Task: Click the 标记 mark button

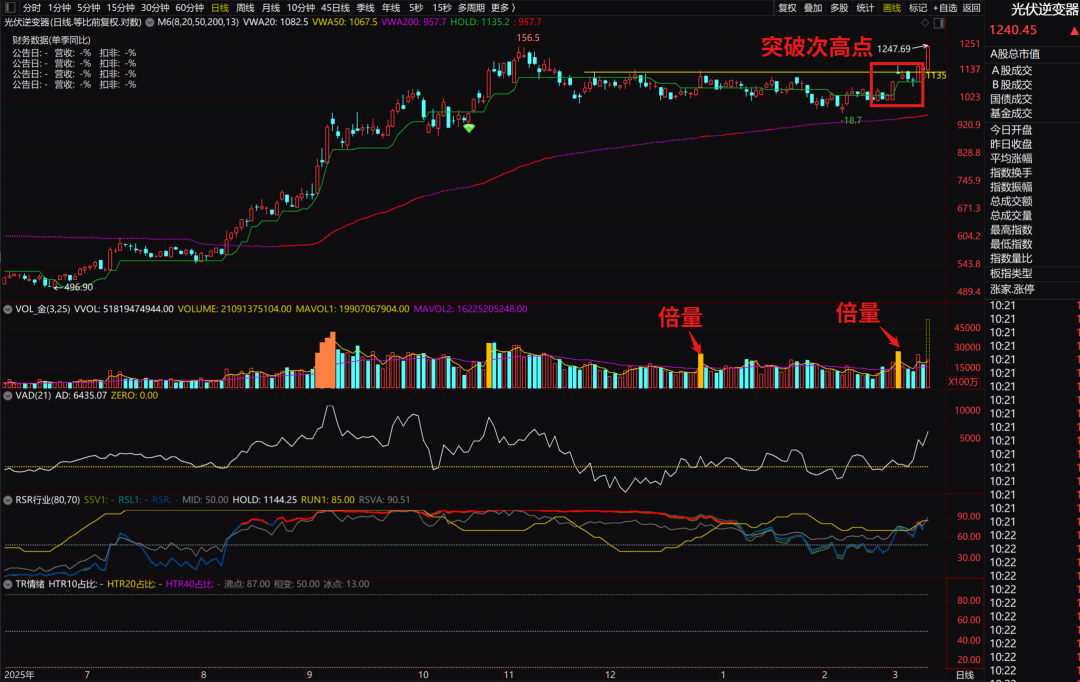Action: tap(917, 8)
